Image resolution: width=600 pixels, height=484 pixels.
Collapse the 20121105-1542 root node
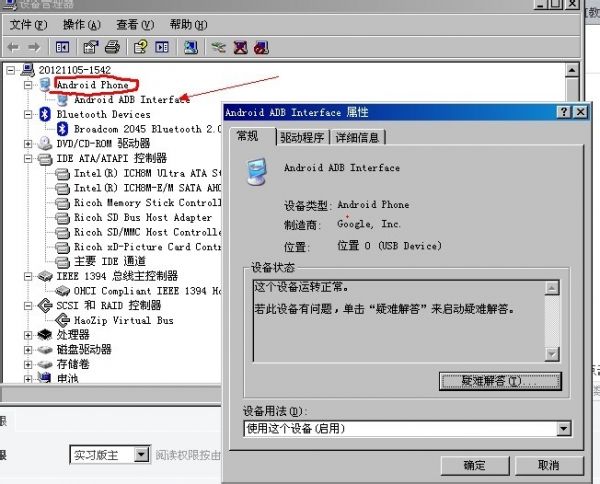coord(11,70)
